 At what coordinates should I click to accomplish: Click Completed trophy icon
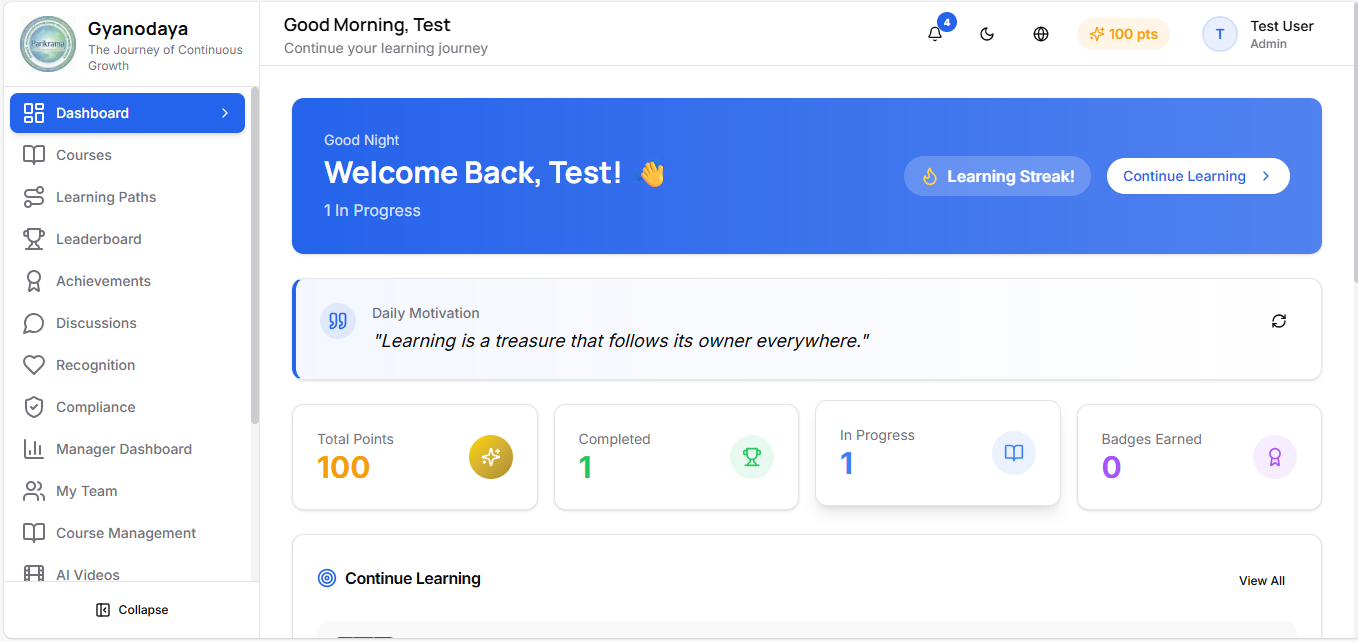click(752, 457)
